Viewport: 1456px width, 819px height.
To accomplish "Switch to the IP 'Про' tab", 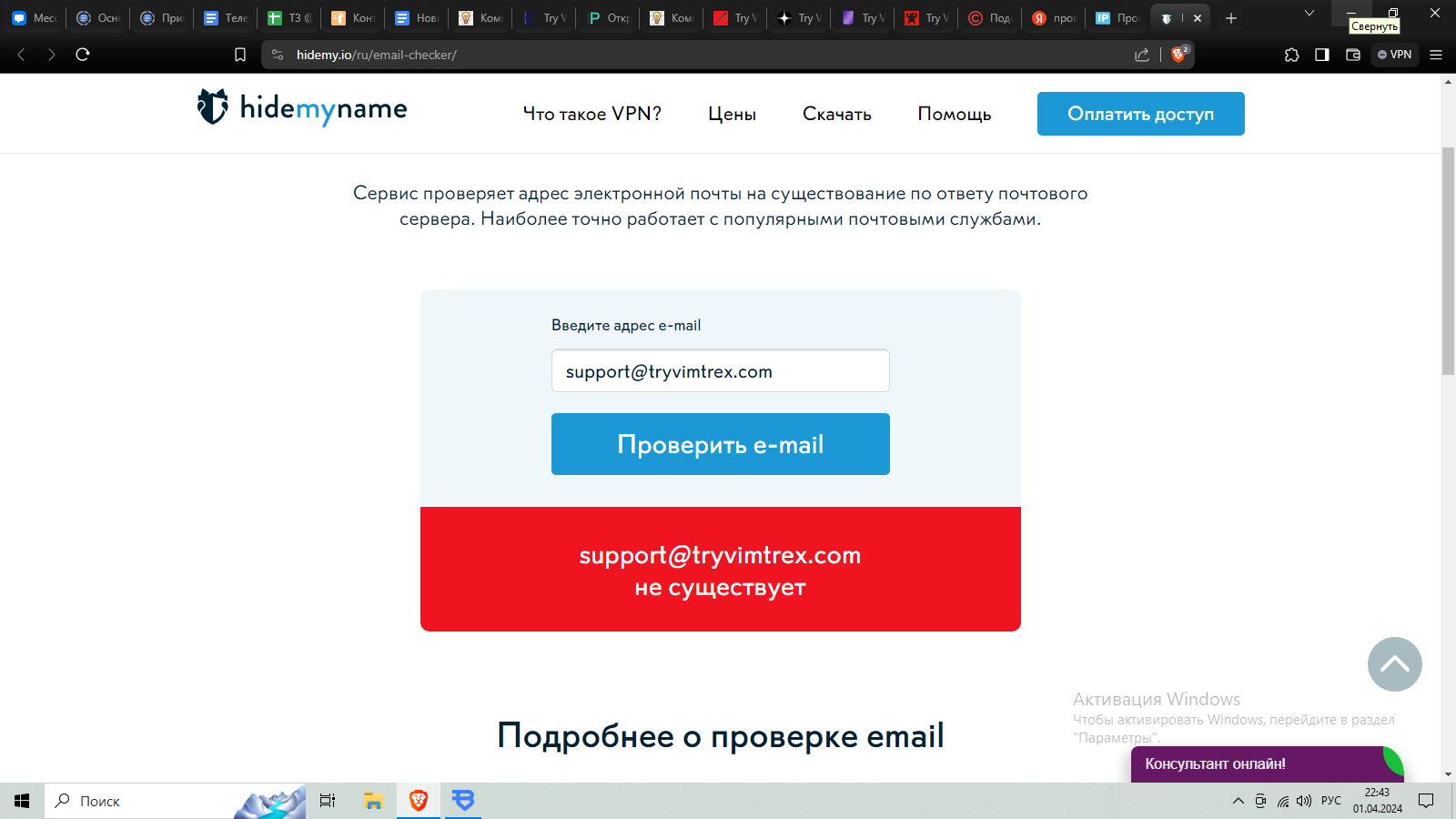I will coord(1117,18).
